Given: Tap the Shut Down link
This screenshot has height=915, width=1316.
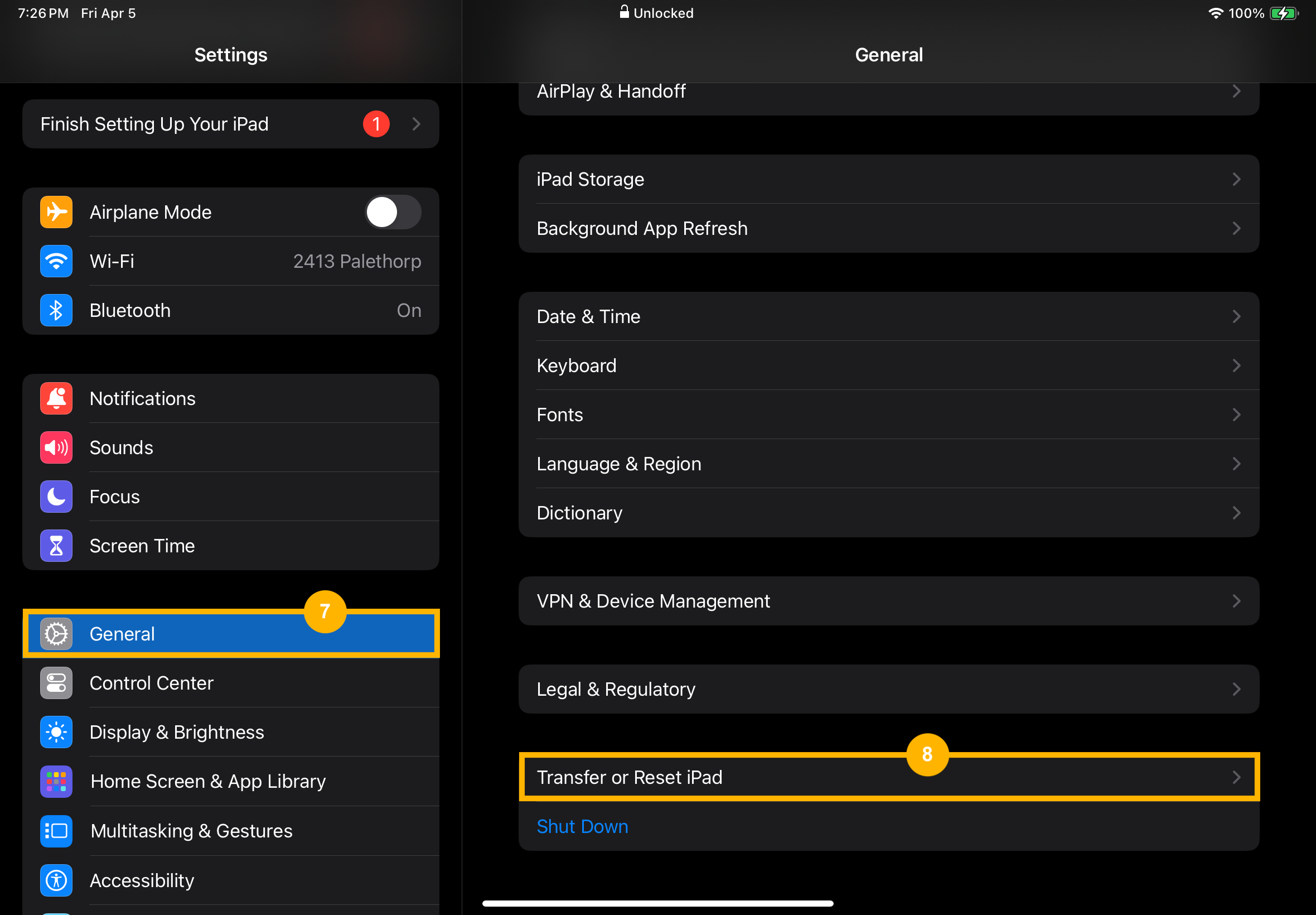Looking at the screenshot, I should 582,826.
